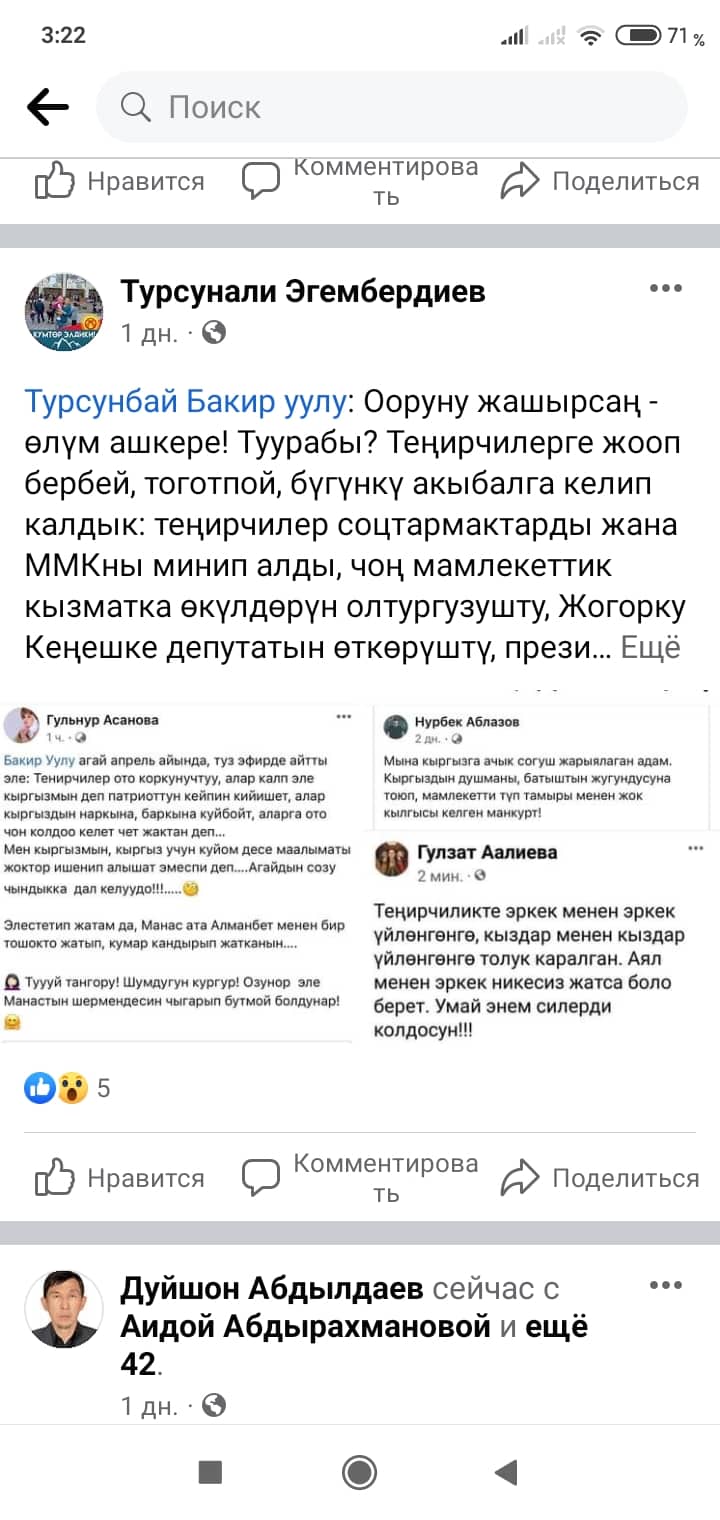Tap the back arrow icon
The height and width of the screenshot is (1520, 720).
[x=47, y=107]
